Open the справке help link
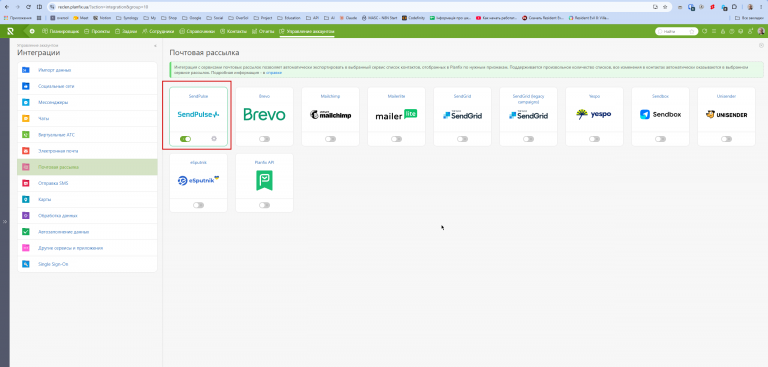The image size is (768, 367). pos(274,72)
